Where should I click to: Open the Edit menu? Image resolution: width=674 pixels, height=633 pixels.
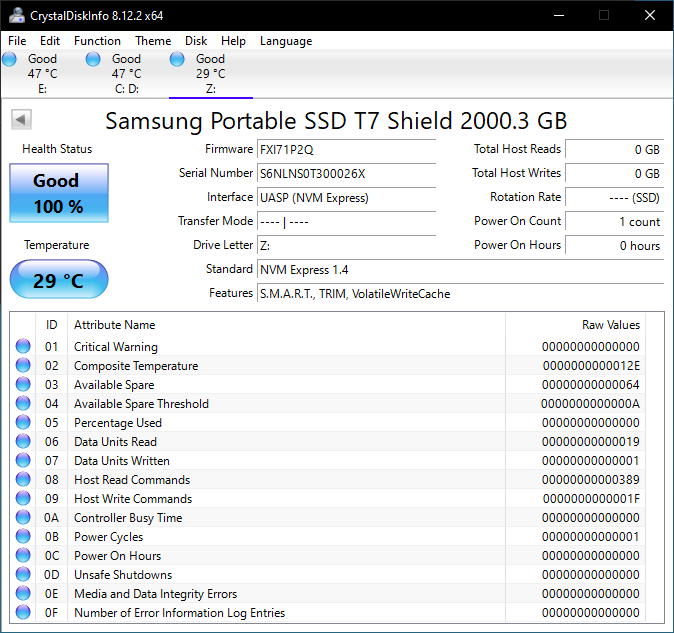click(x=50, y=41)
